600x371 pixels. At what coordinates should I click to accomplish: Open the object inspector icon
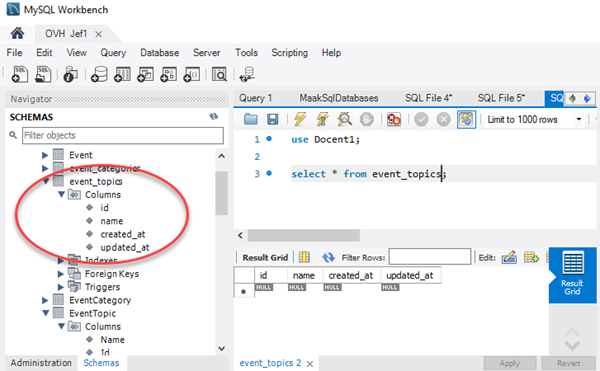point(70,74)
